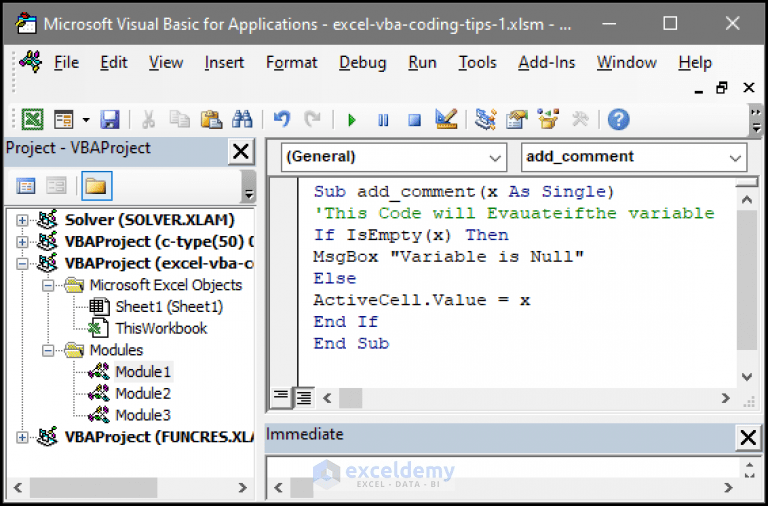Open the Insert object dropdown arrow in toolbar

click(x=86, y=120)
